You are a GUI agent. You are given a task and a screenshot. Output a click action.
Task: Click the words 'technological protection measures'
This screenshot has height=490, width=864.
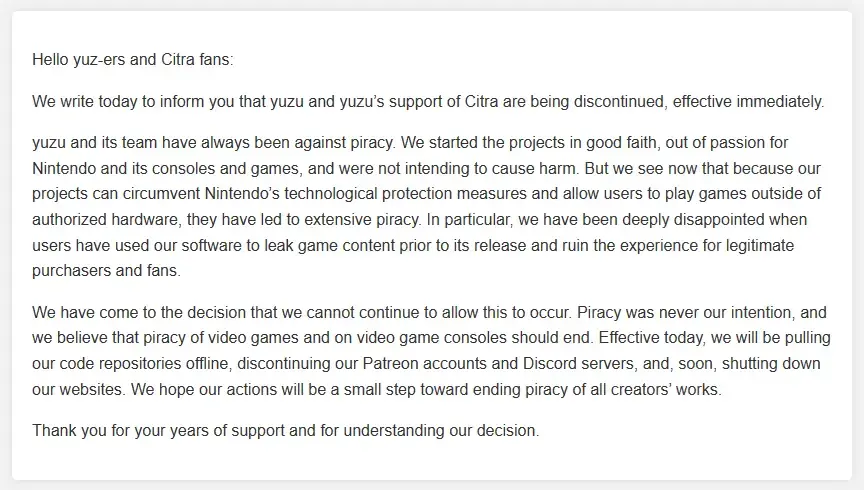pyautogui.click(x=434, y=193)
